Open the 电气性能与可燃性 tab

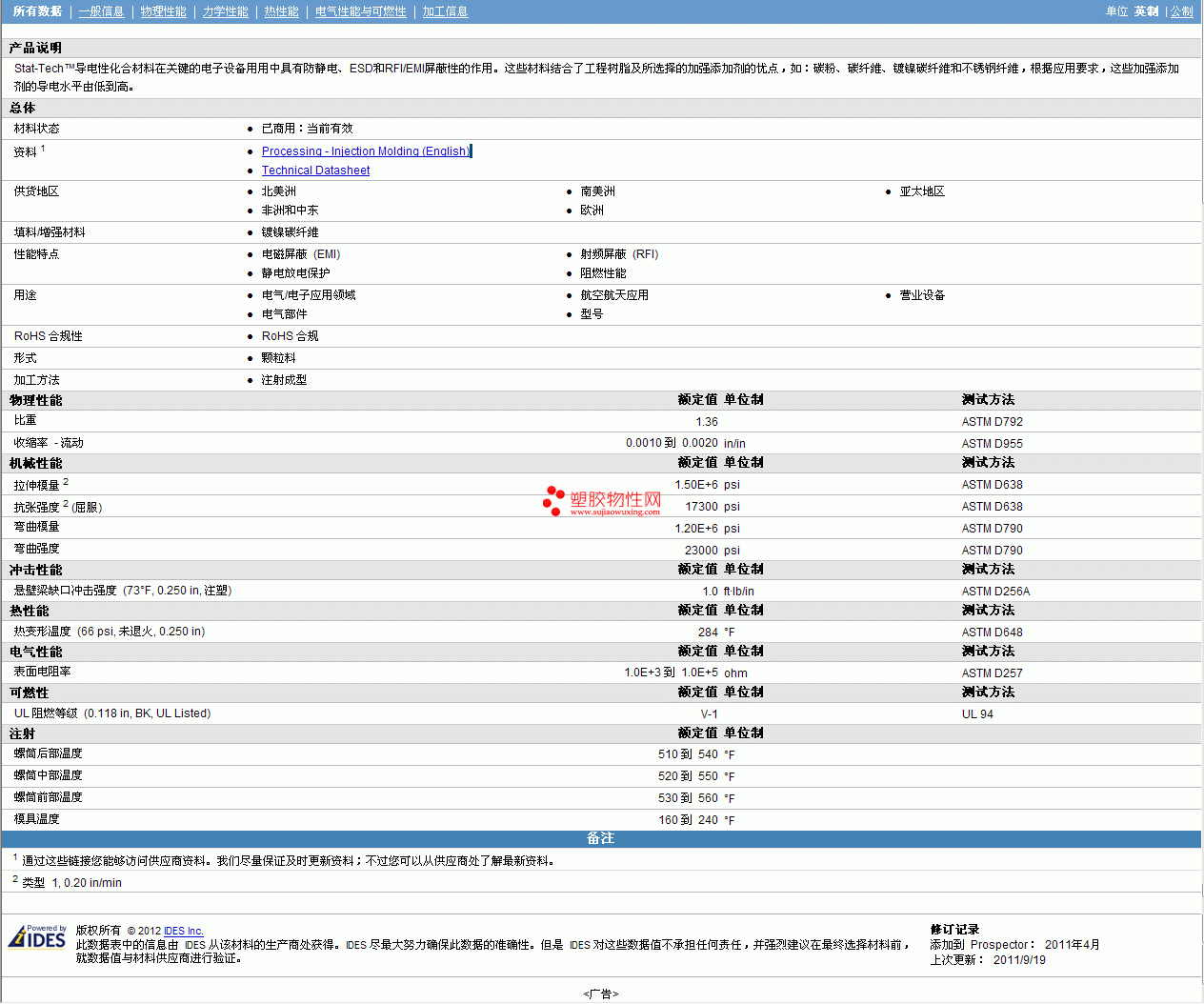(x=360, y=11)
